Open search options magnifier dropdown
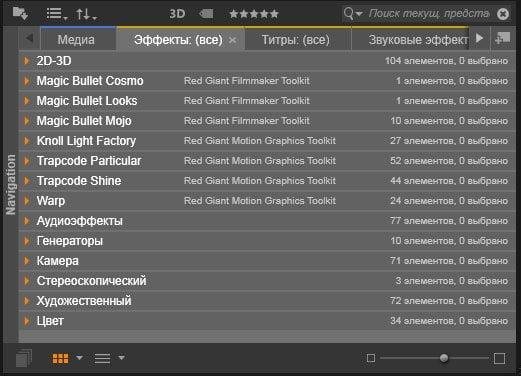This screenshot has width=521, height=376. point(353,14)
